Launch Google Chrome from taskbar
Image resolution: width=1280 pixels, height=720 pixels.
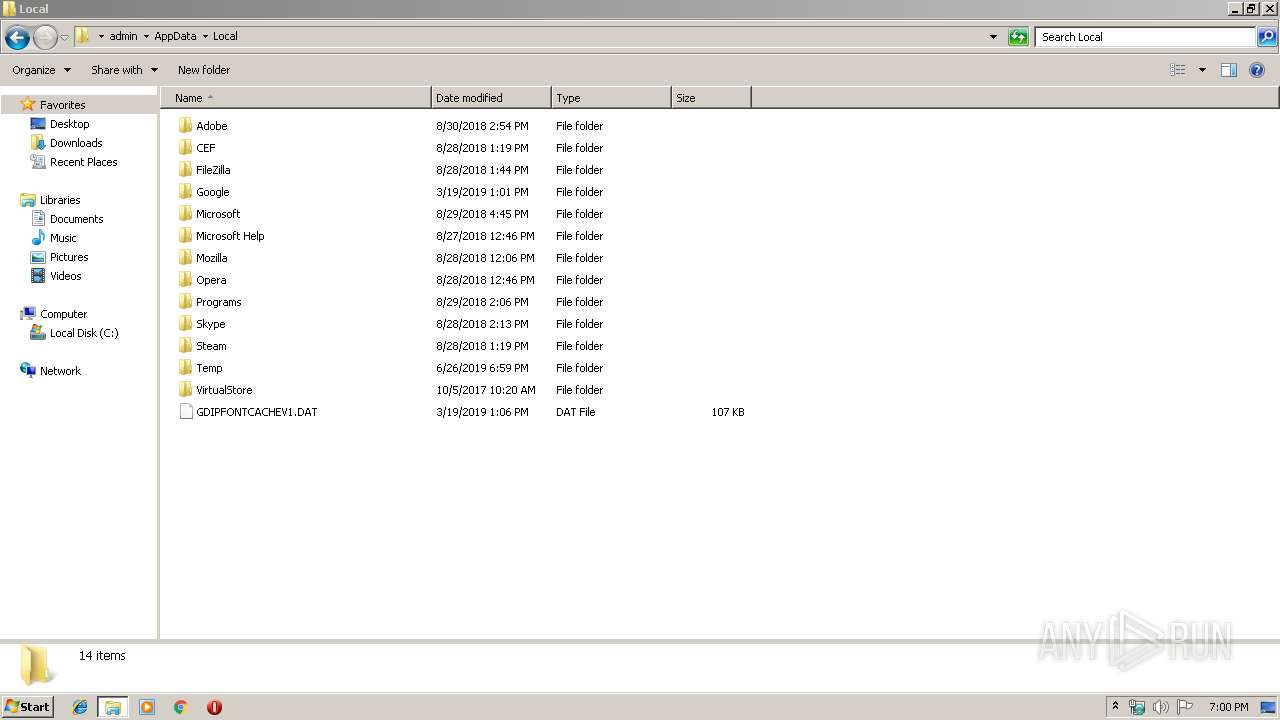tap(181, 707)
